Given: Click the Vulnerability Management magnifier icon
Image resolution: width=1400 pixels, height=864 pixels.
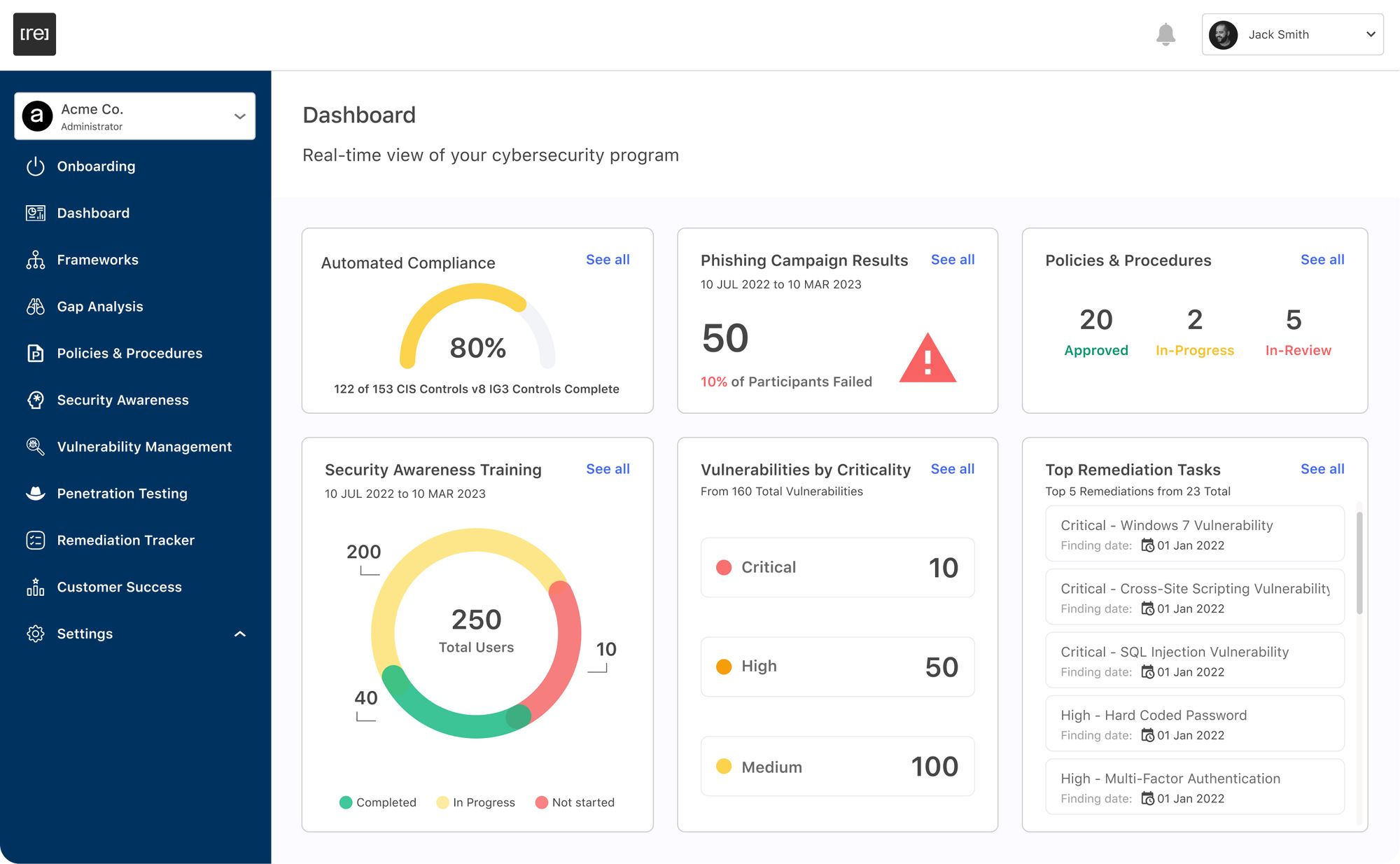Looking at the screenshot, I should 35,447.
